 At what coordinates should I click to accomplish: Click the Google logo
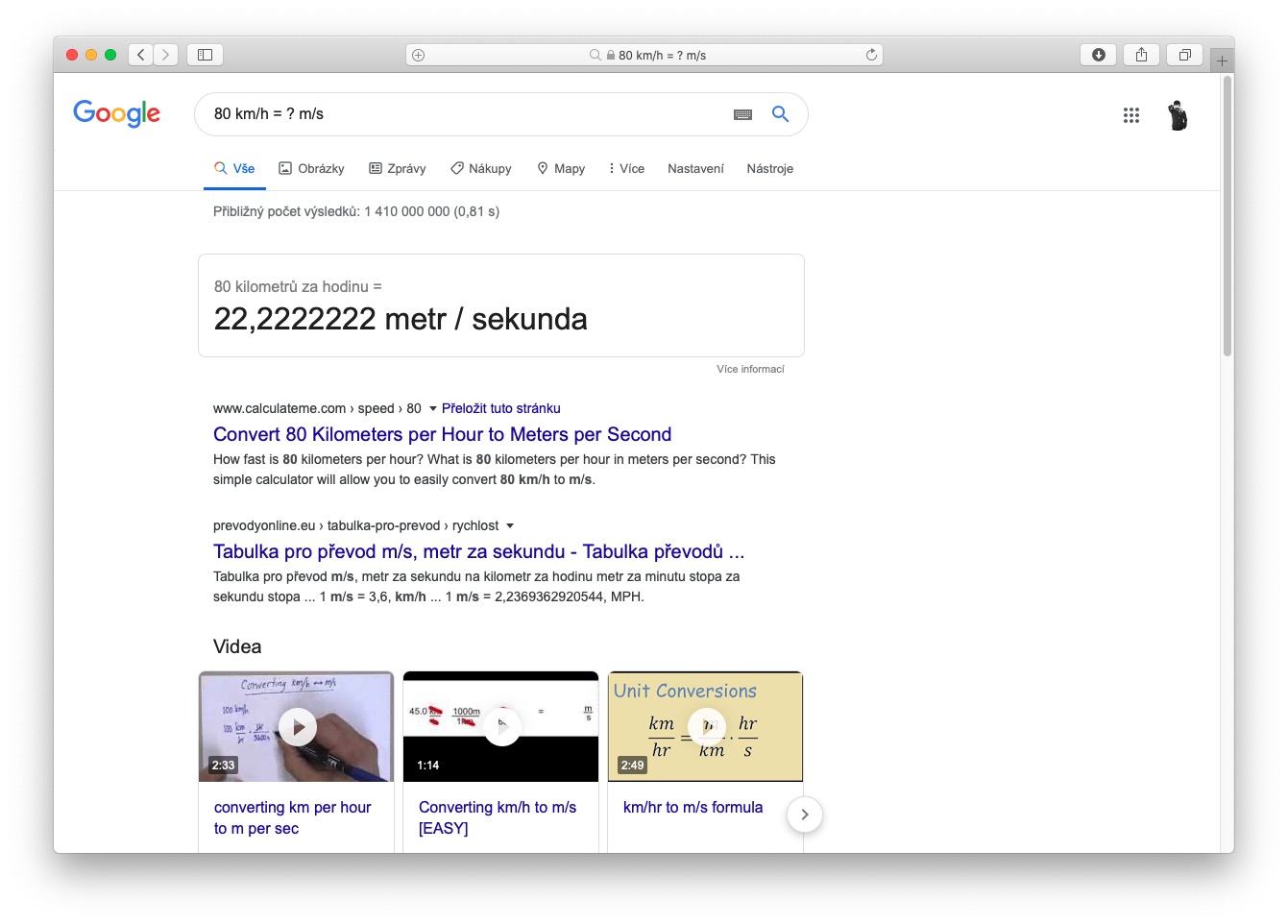coord(117,113)
